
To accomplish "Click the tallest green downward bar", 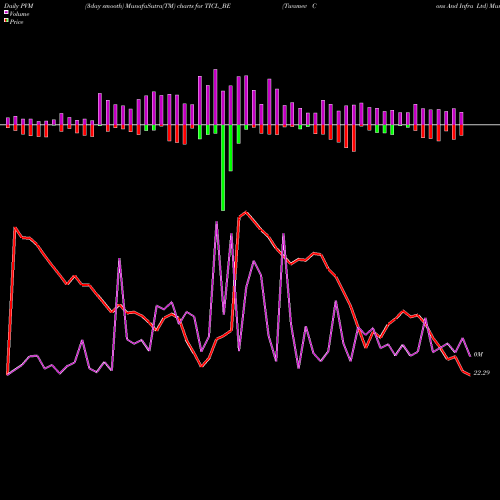I will tap(223, 168).
